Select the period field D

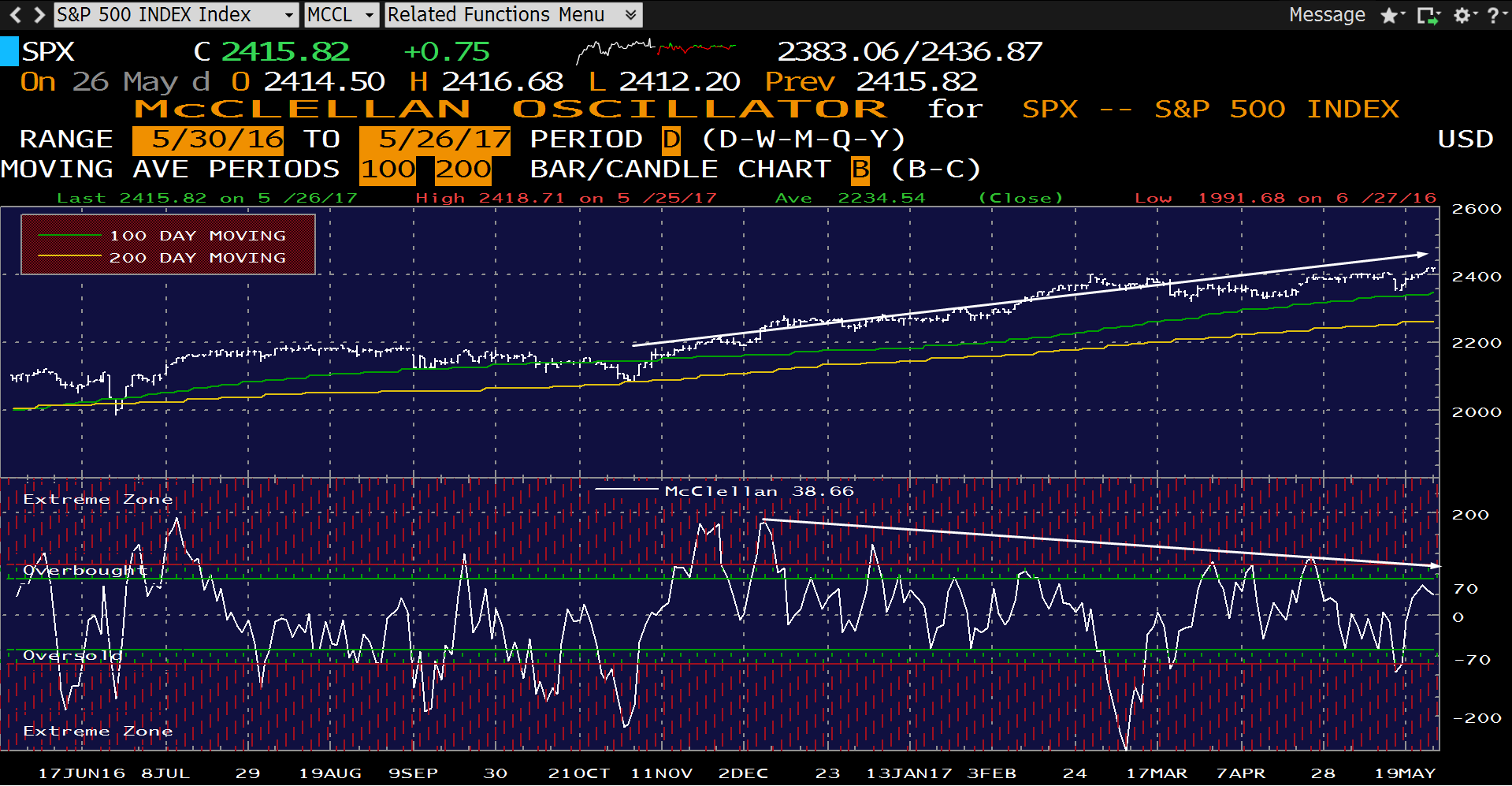click(x=671, y=140)
